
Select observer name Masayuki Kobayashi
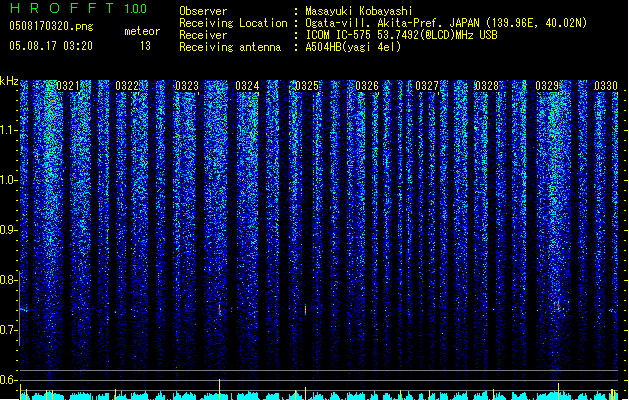click(x=359, y=11)
